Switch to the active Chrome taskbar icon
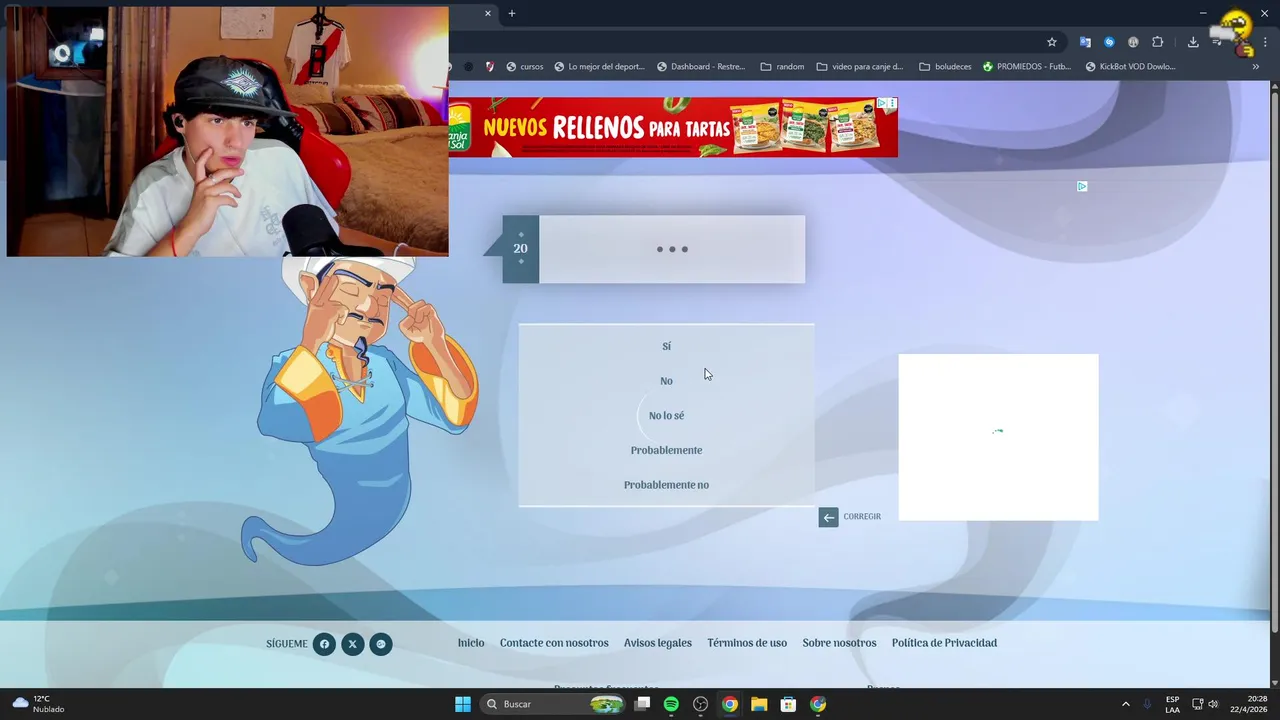 (730, 704)
